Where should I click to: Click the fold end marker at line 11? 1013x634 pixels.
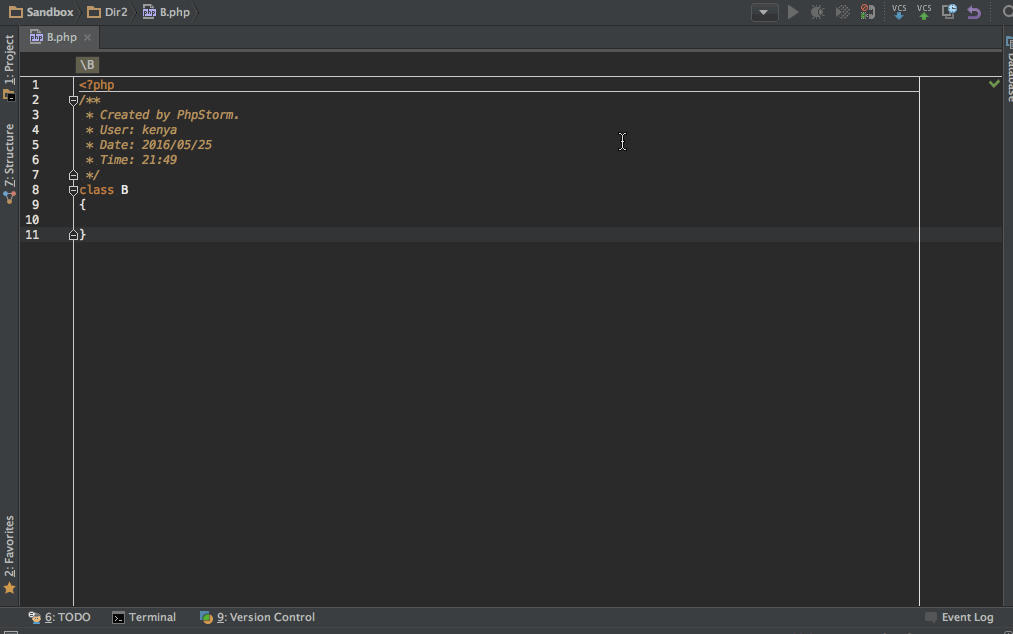pyautogui.click(x=73, y=235)
